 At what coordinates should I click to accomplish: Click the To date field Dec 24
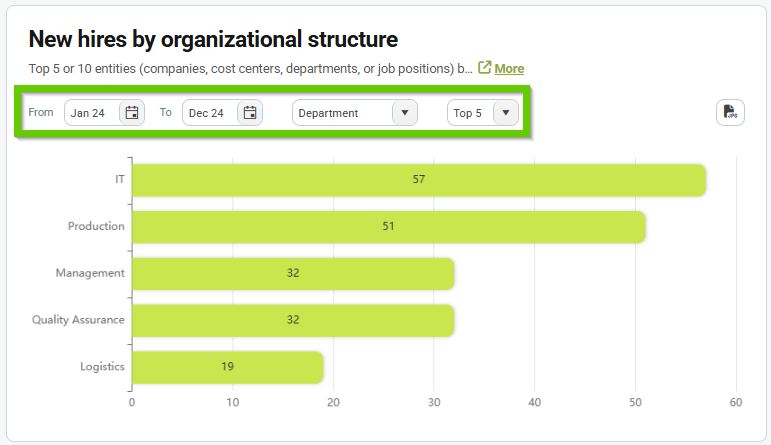(208, 113)
